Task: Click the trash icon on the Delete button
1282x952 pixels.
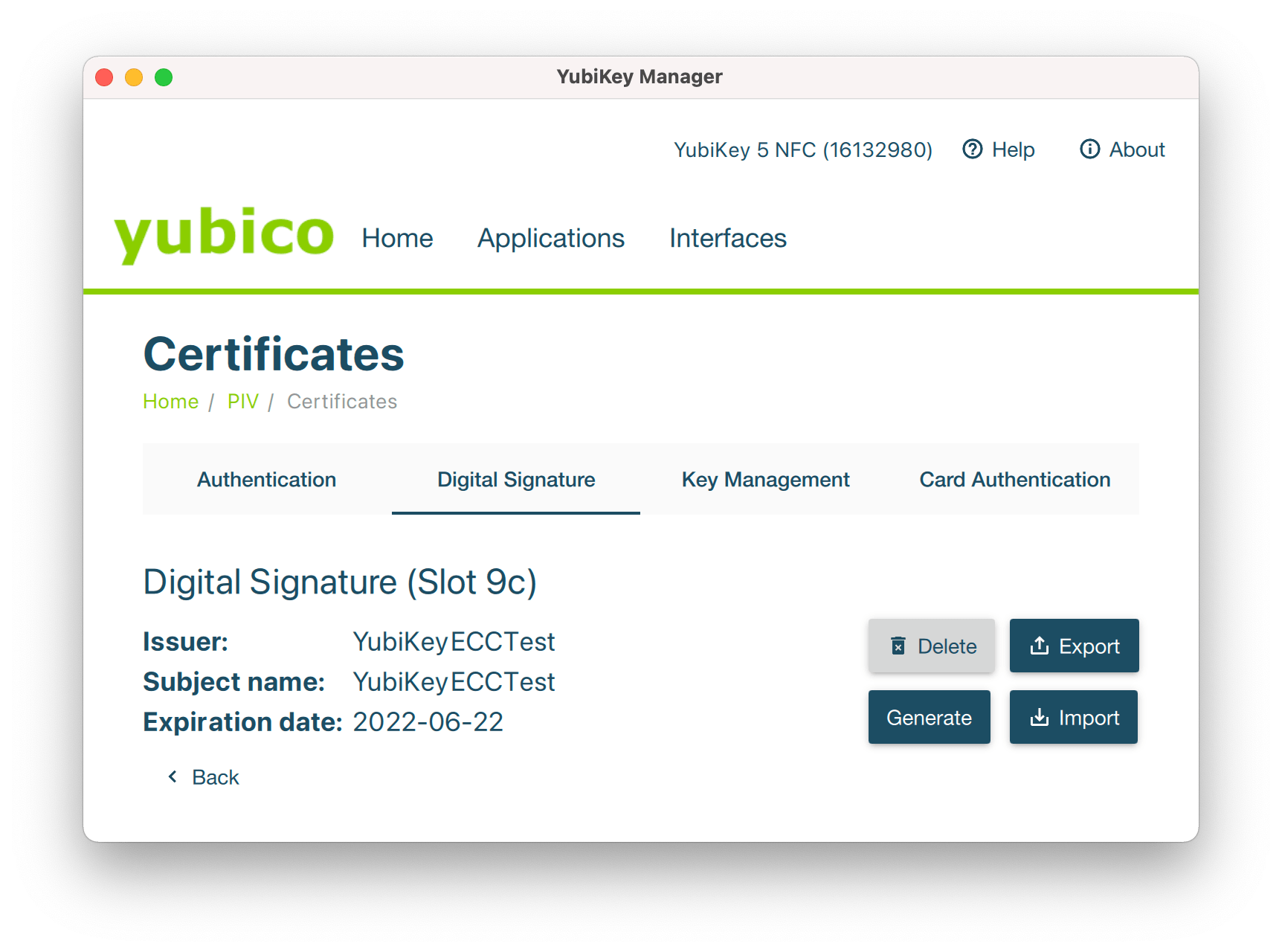Action: pos(899,646)
